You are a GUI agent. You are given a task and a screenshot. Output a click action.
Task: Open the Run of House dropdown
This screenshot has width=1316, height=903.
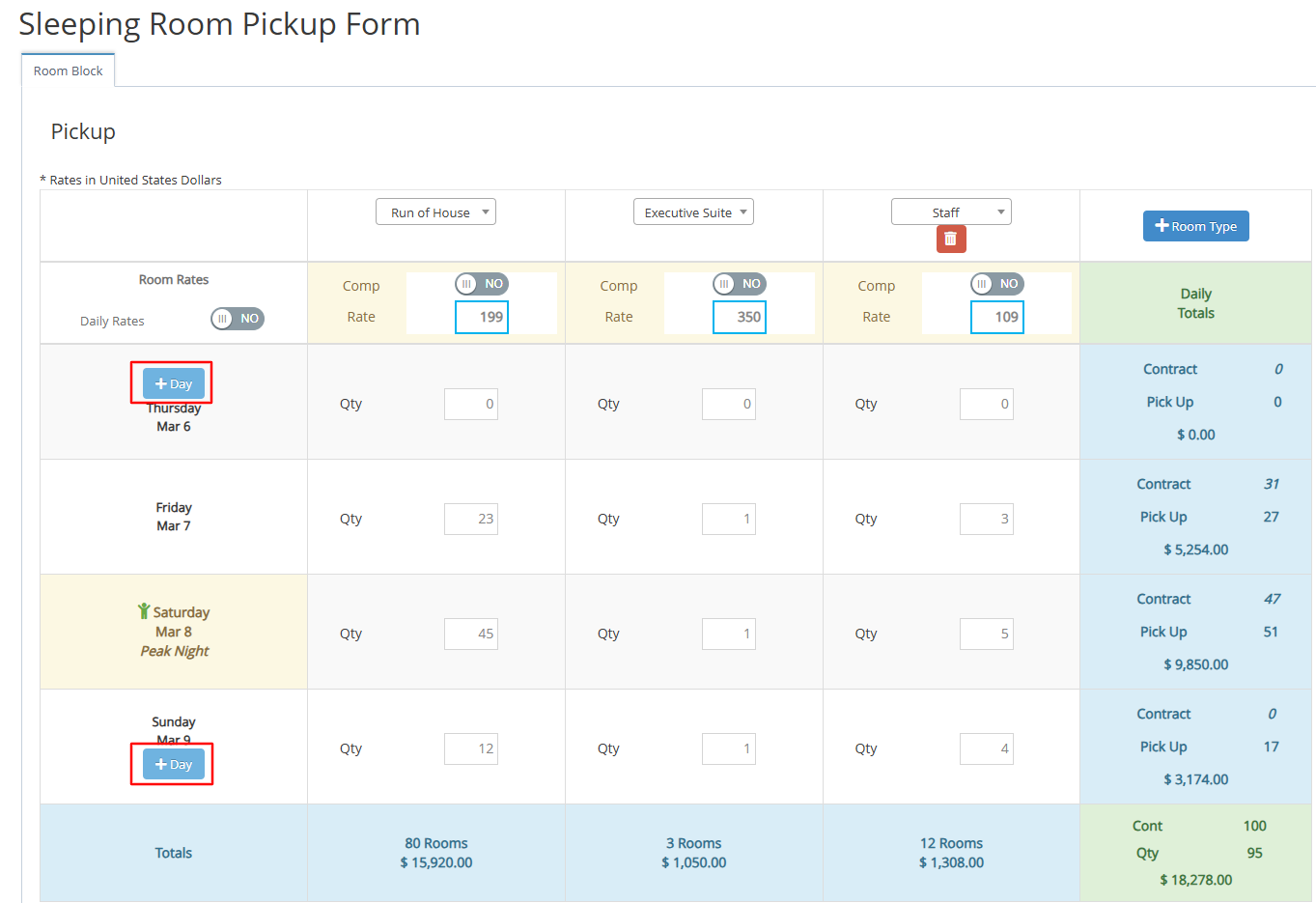click(x=435, y=212)
